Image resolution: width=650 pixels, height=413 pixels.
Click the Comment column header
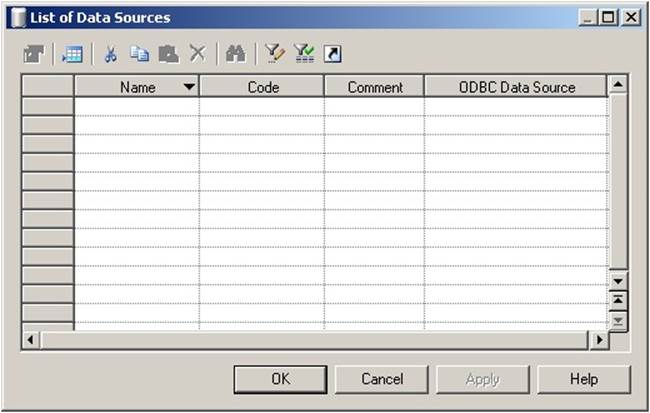click(375, 87)
